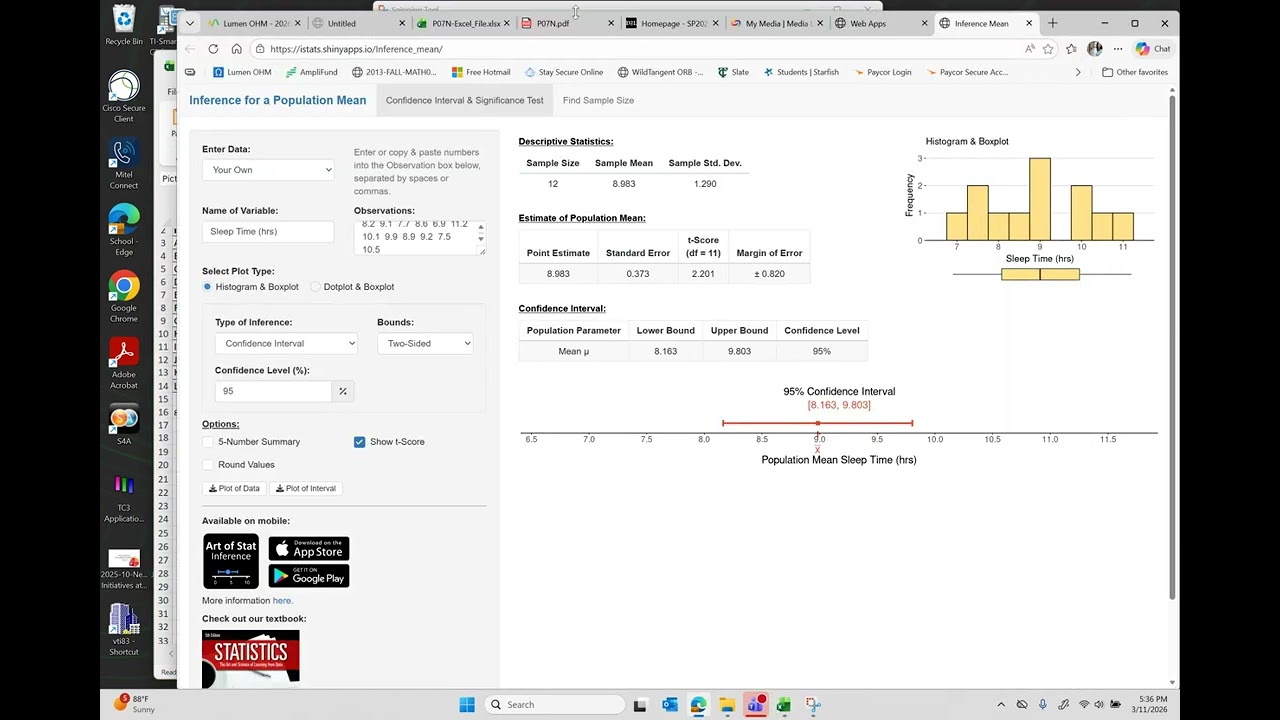Open the tab actions menu chevron
The image size is (1280, 720).
(x=190, y=23)
